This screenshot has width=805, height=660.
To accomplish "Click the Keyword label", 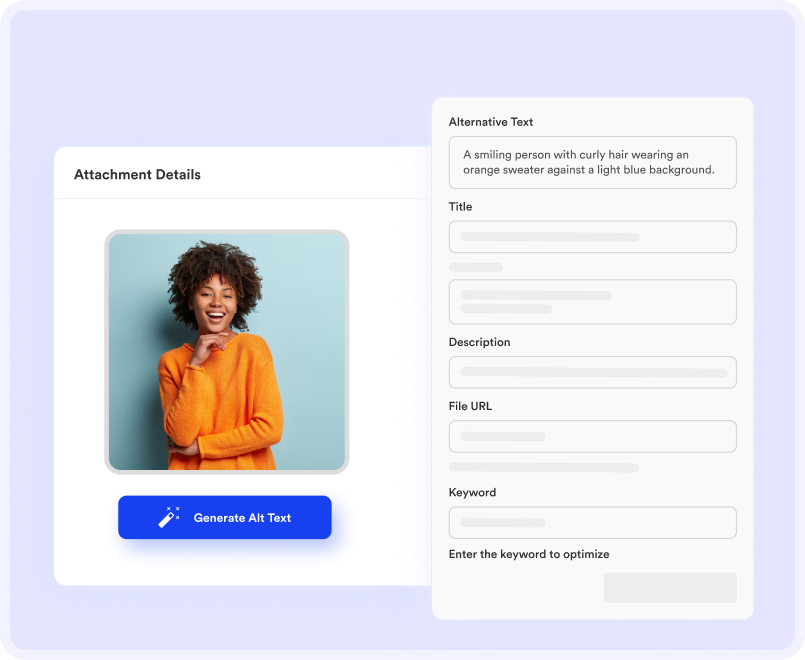I will pos(472,492).
